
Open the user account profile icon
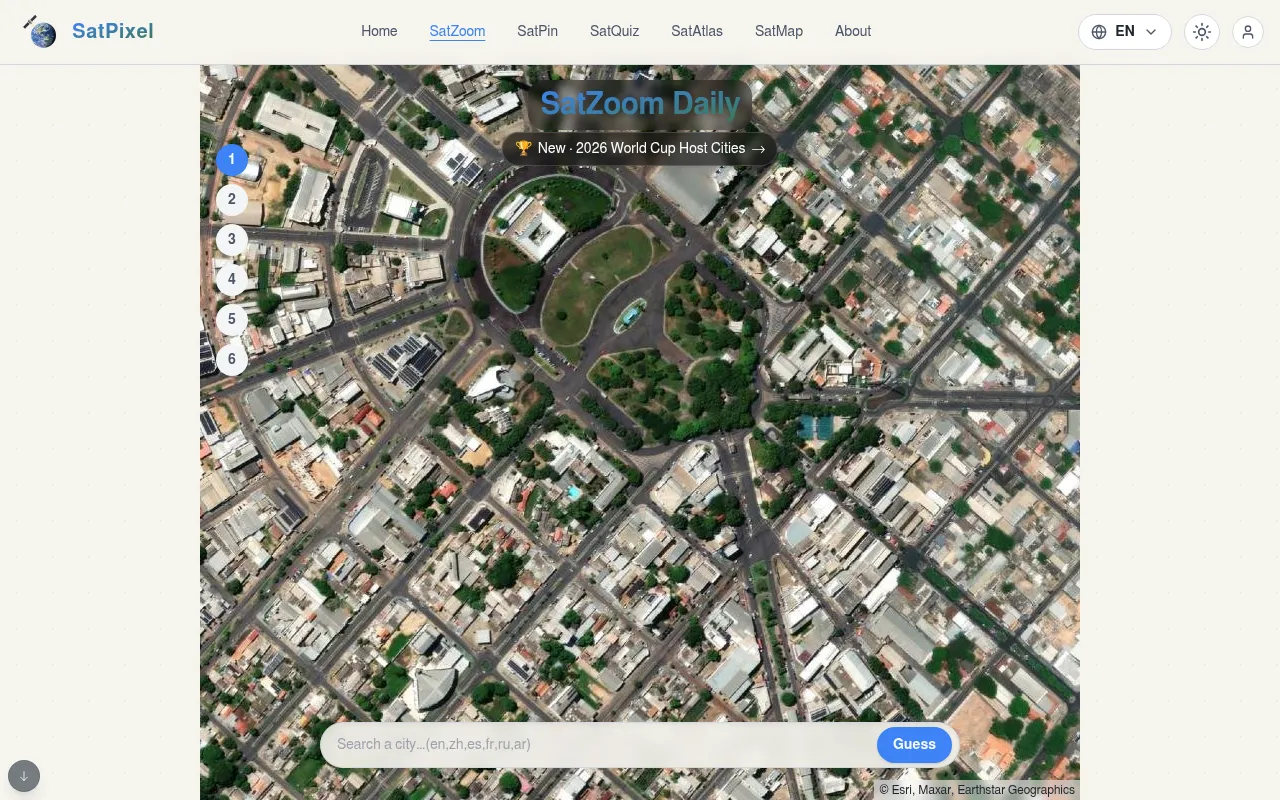point(1248,32)
